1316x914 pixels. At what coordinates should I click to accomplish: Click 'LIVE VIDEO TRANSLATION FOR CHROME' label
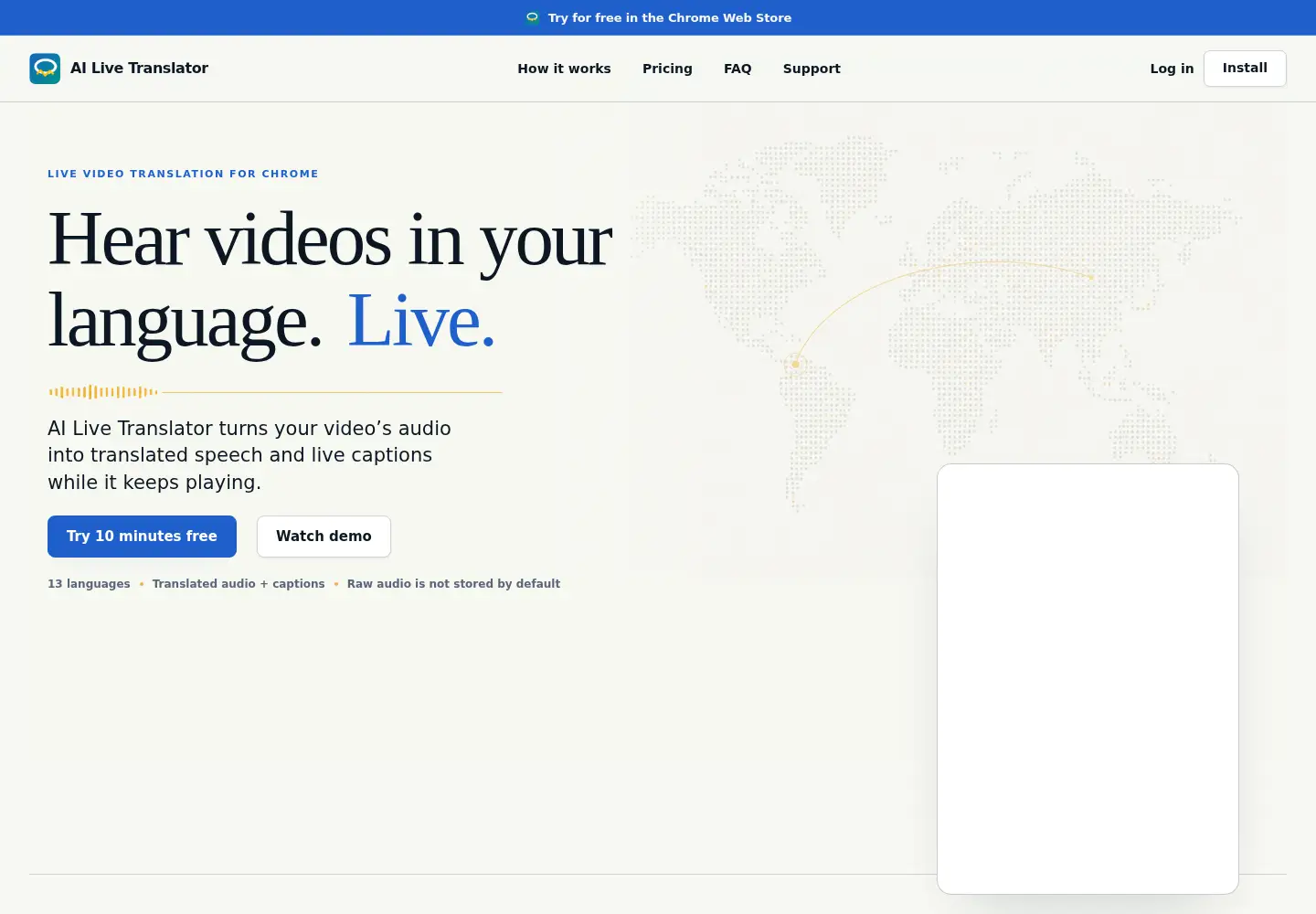183,174
